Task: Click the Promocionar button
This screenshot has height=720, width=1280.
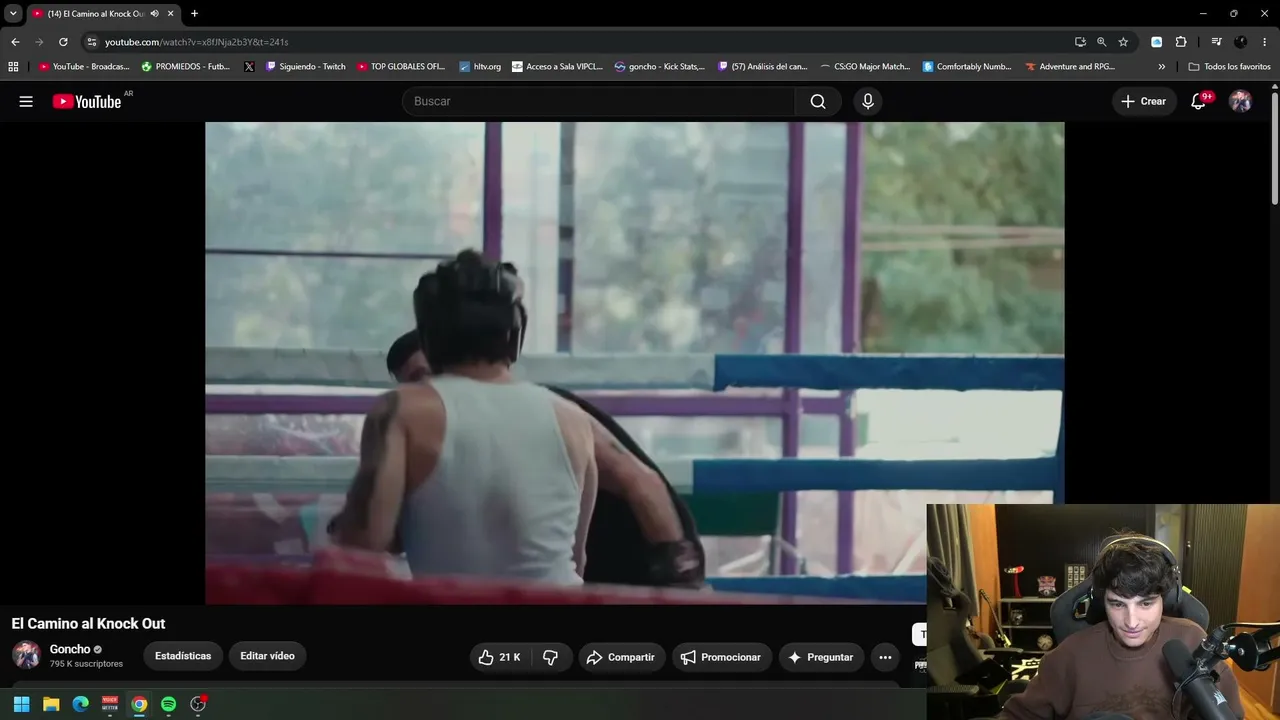Action: click(x=721, y=657)
